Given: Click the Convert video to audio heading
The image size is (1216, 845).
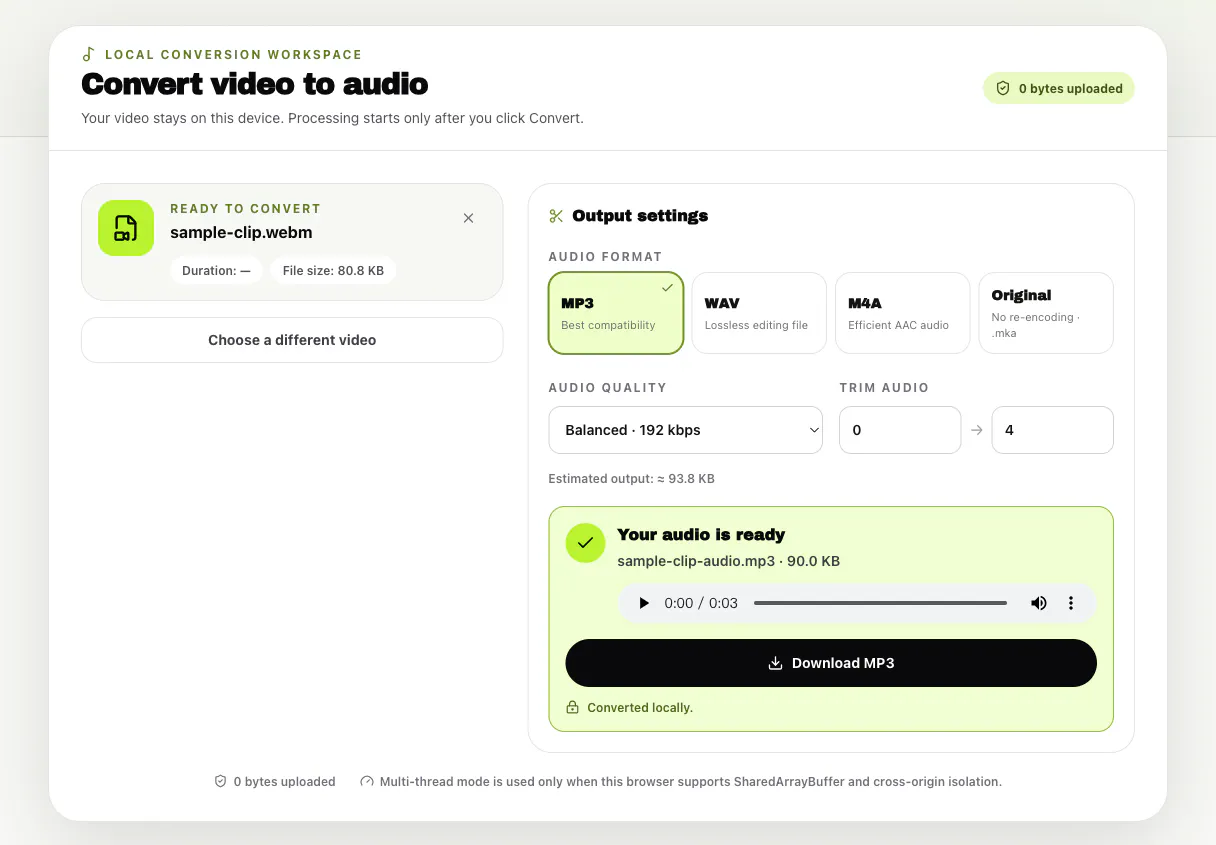Looking at the screenshot, I should point(255,84).
